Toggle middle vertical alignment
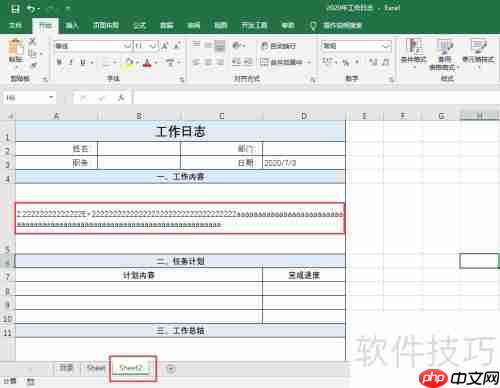 click(x=208, y=45)
